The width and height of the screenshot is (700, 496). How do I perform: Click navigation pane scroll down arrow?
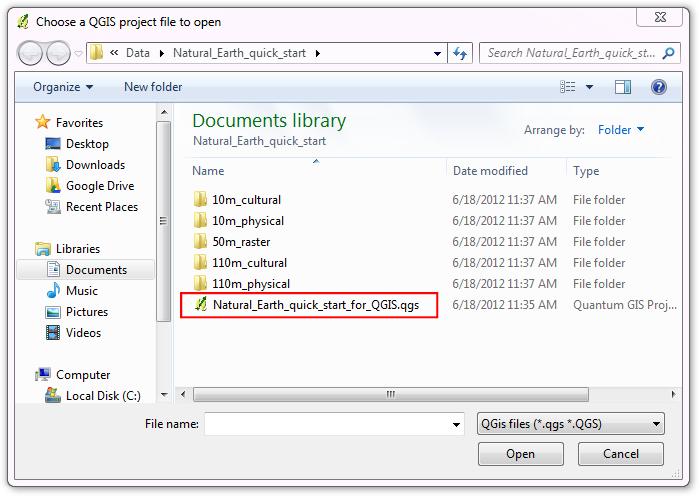pos(164,395)
